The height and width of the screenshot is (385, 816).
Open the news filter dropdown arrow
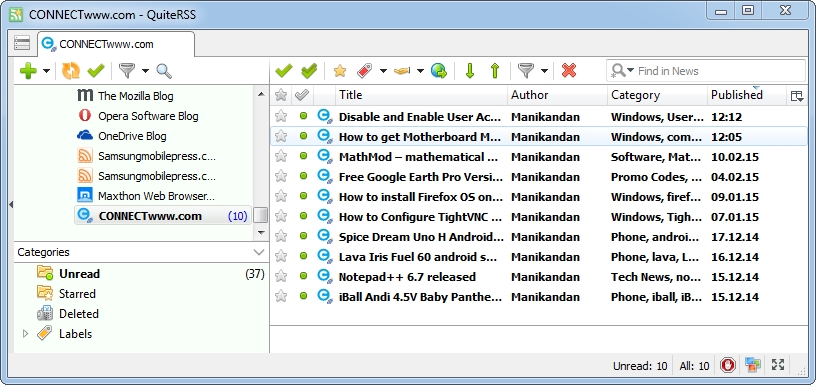tap(544, 71)
